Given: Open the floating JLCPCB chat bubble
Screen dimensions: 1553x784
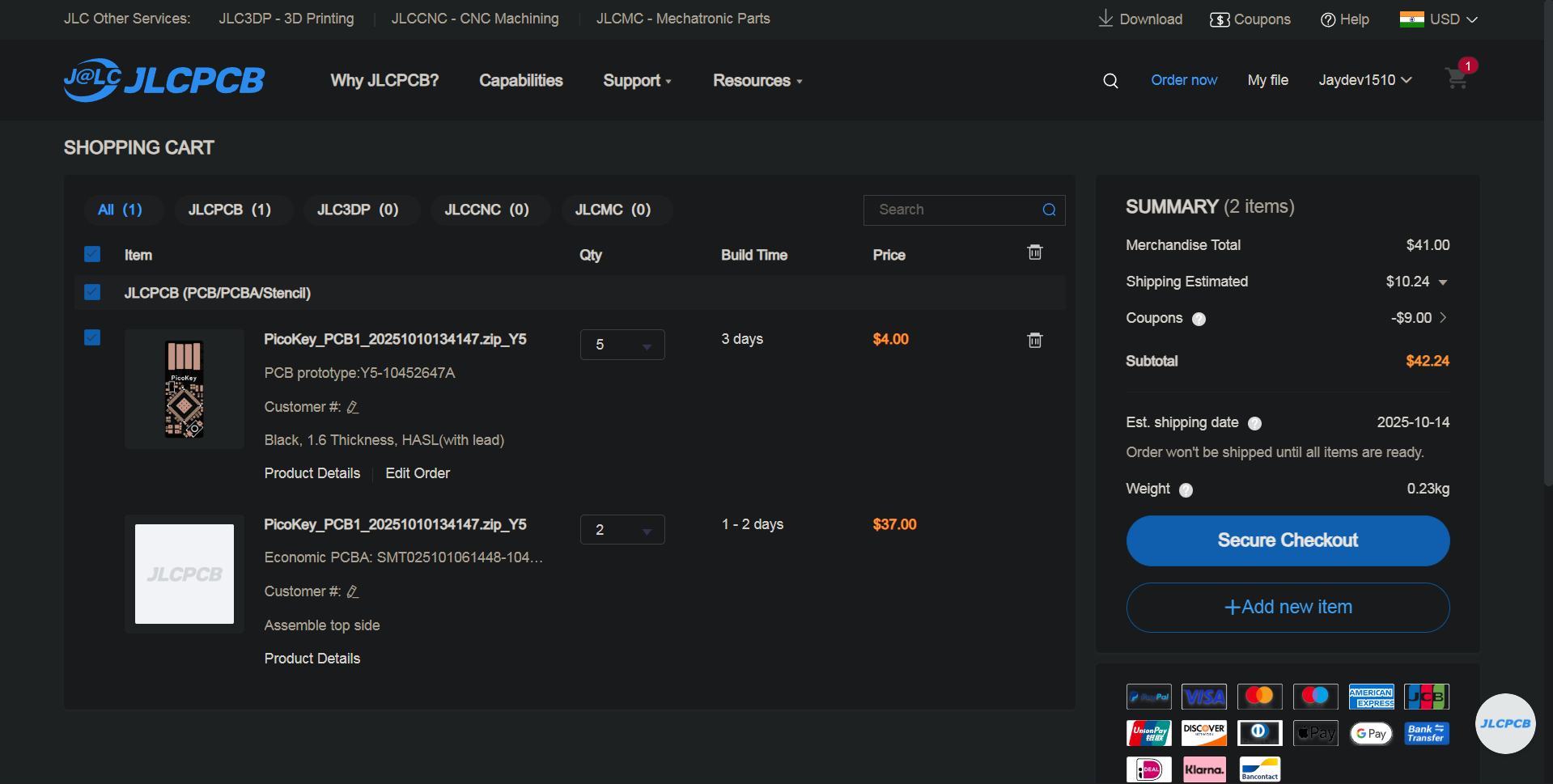Looking at the screenshot, I should point(1504,723).
